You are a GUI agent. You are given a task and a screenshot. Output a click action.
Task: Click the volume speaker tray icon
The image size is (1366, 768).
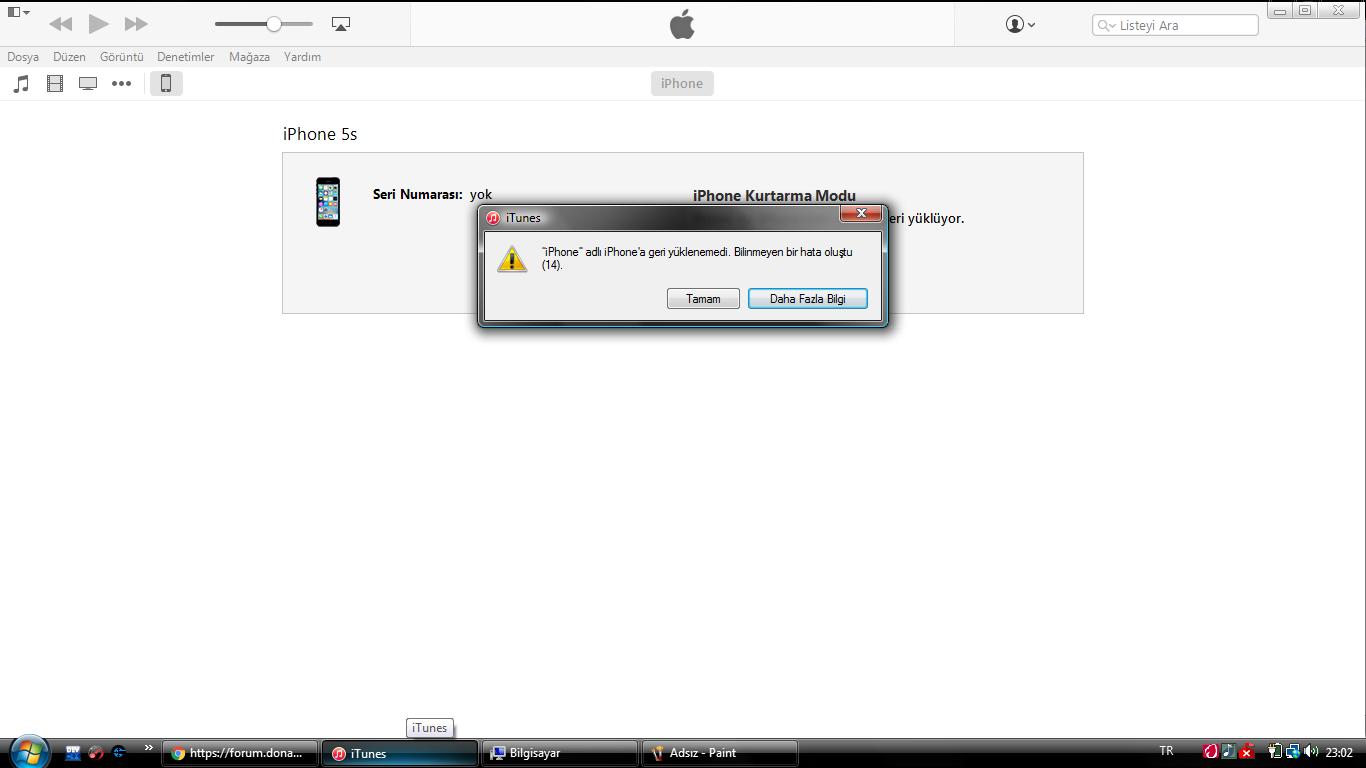[1311, 752]
